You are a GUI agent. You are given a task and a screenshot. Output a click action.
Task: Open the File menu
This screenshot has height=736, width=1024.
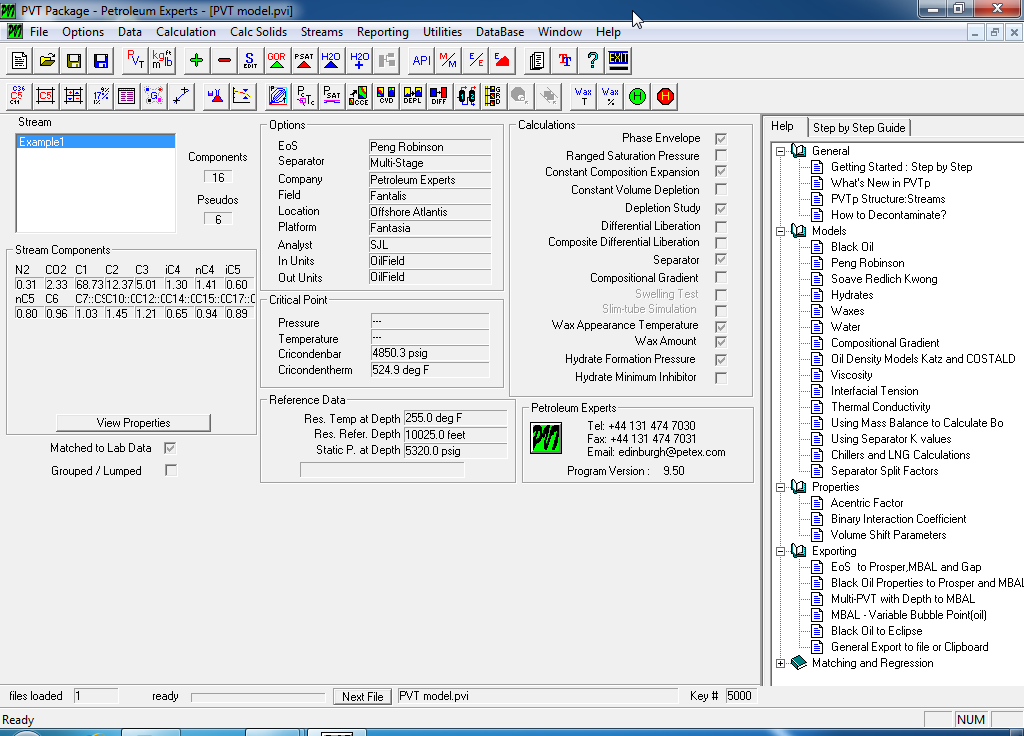click(39, 32)
